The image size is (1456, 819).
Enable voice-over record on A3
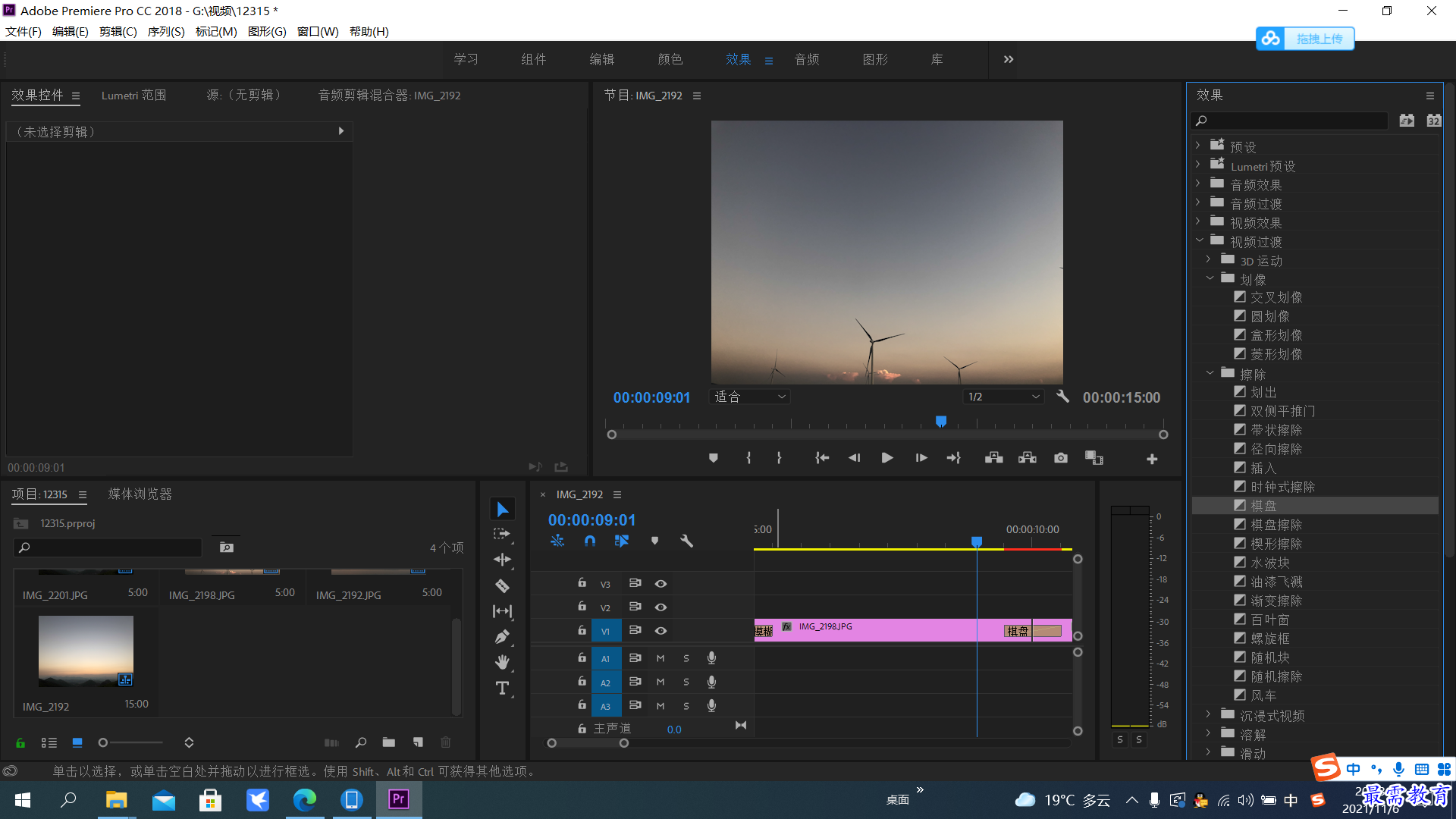[x=711, y=706]
